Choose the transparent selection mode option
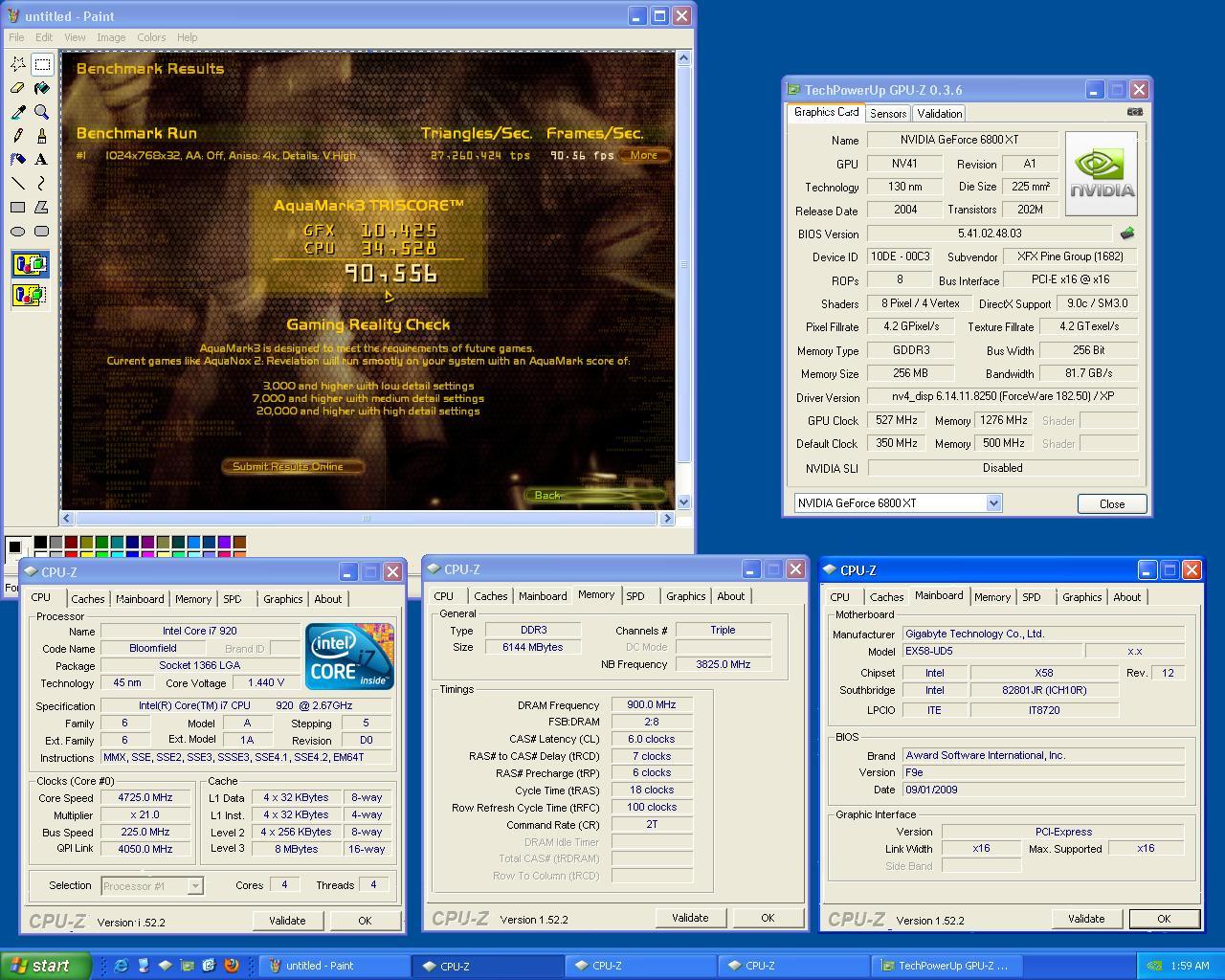The height and width of the screenshot is (980, 1225). (x=30, y=295)
